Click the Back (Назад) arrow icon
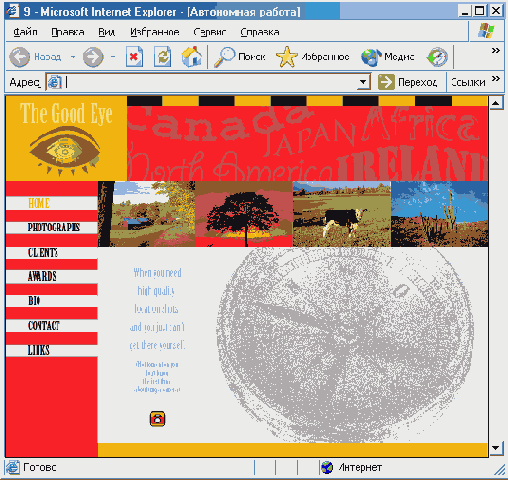The width and height of the screenshot is (508, 480). point(19,57)
